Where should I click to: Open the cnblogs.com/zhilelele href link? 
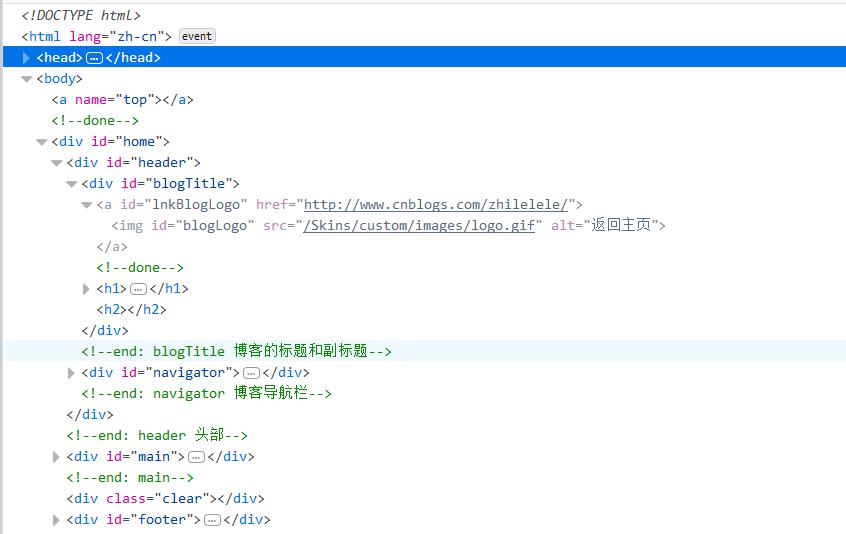(436, 205)
